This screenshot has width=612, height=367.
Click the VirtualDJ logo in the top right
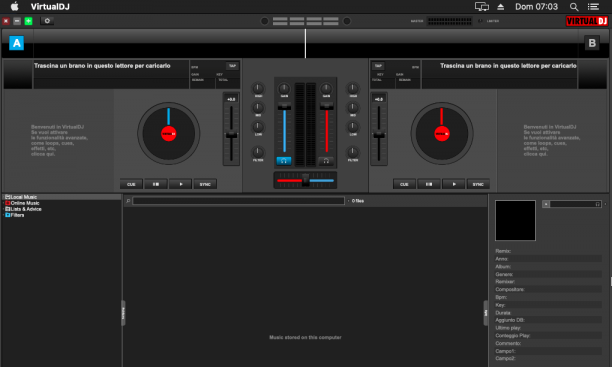point(587,21)
